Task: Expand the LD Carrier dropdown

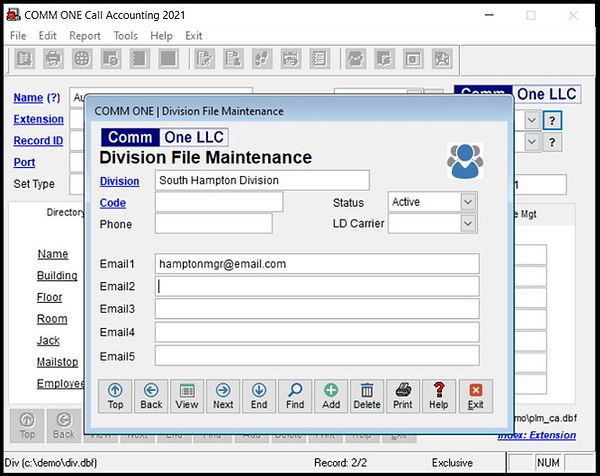Action: click(x=468, y=223)
